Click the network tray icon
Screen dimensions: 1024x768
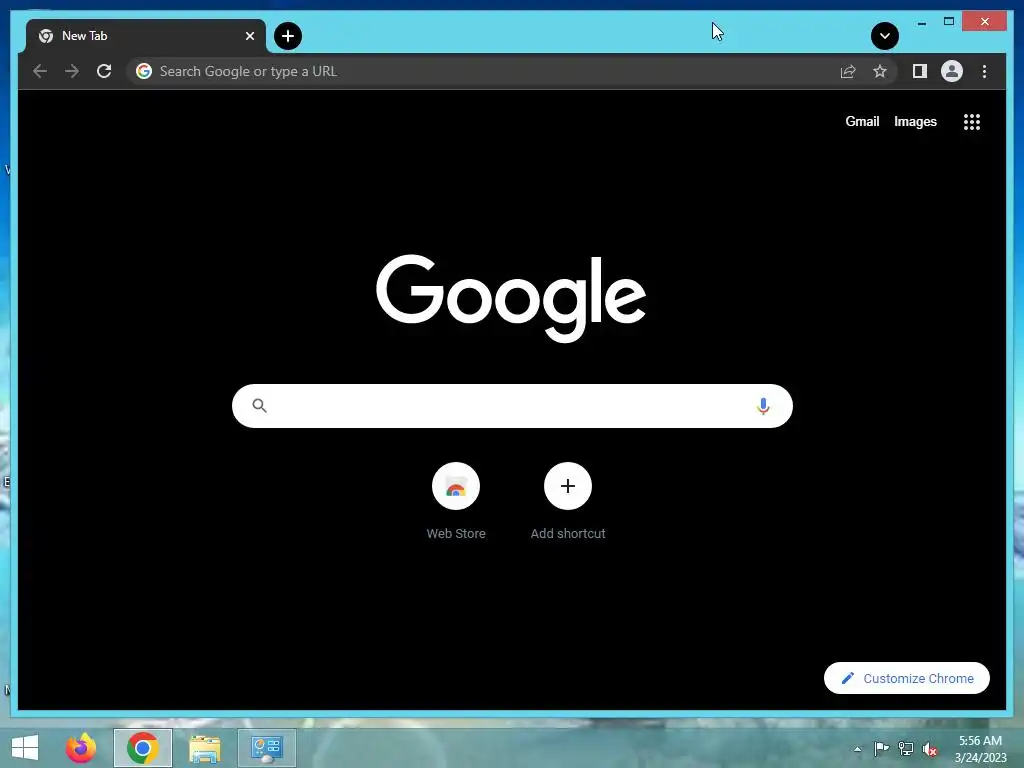(x=906, y=748)
